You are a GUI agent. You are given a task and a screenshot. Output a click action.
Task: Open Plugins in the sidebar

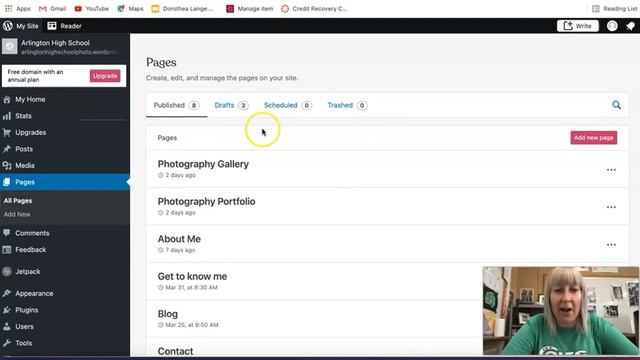pyautogui.click(x=27, y=310)
